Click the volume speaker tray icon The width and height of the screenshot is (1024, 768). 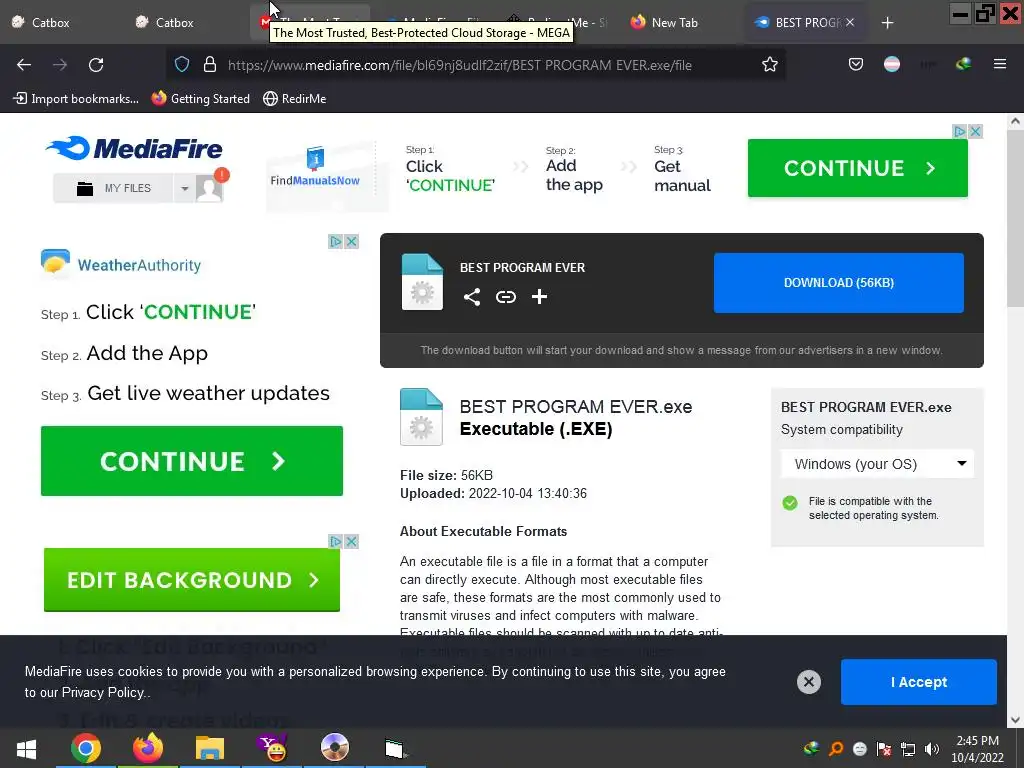click(932, 749)
